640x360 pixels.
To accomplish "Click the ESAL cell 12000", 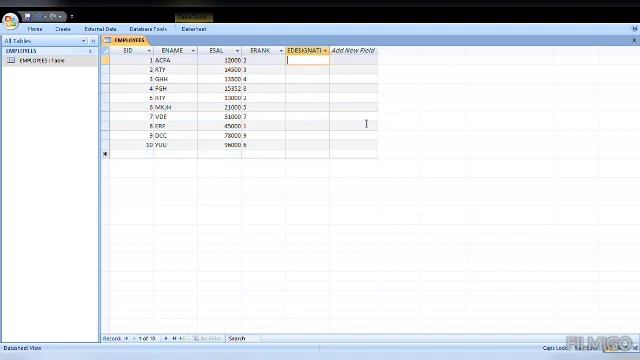I will [x=220, y=60].
